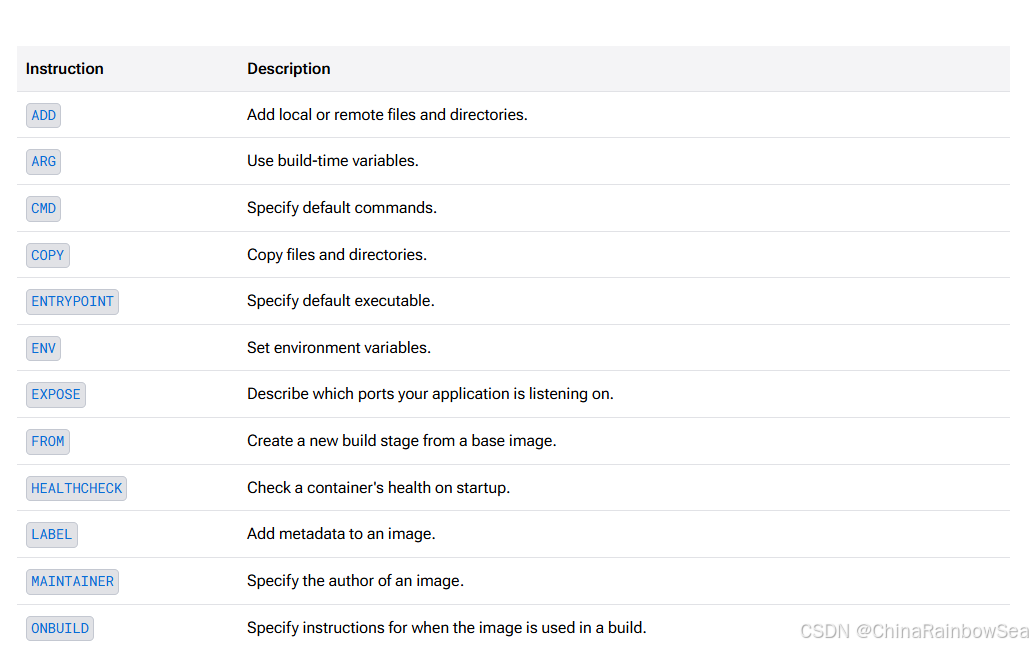Select the text 'Add local or remote files and directories'
Screen dimensions: 1033x649
[386, 115]
